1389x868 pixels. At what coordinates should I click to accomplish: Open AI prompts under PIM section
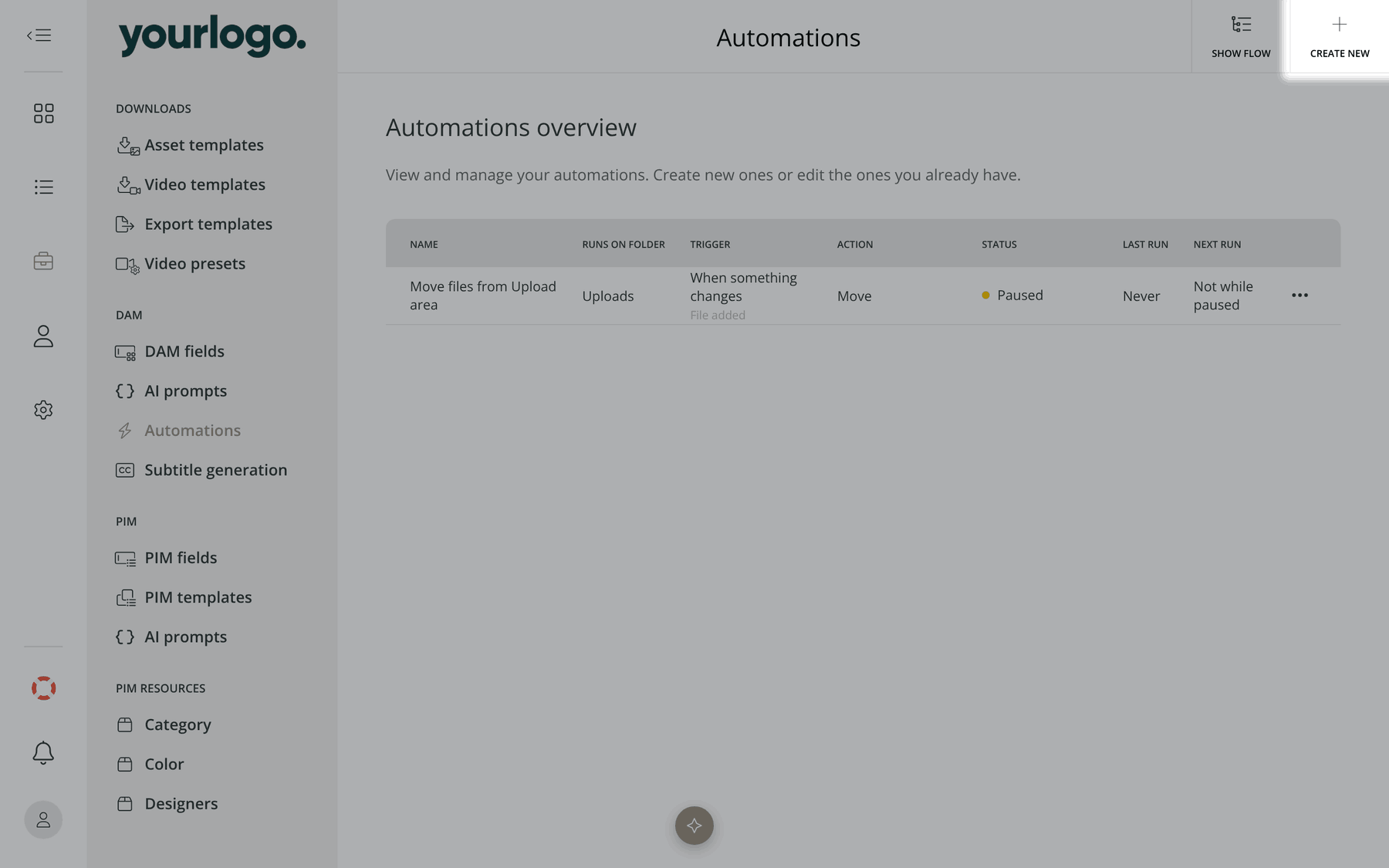click(171, 637)
